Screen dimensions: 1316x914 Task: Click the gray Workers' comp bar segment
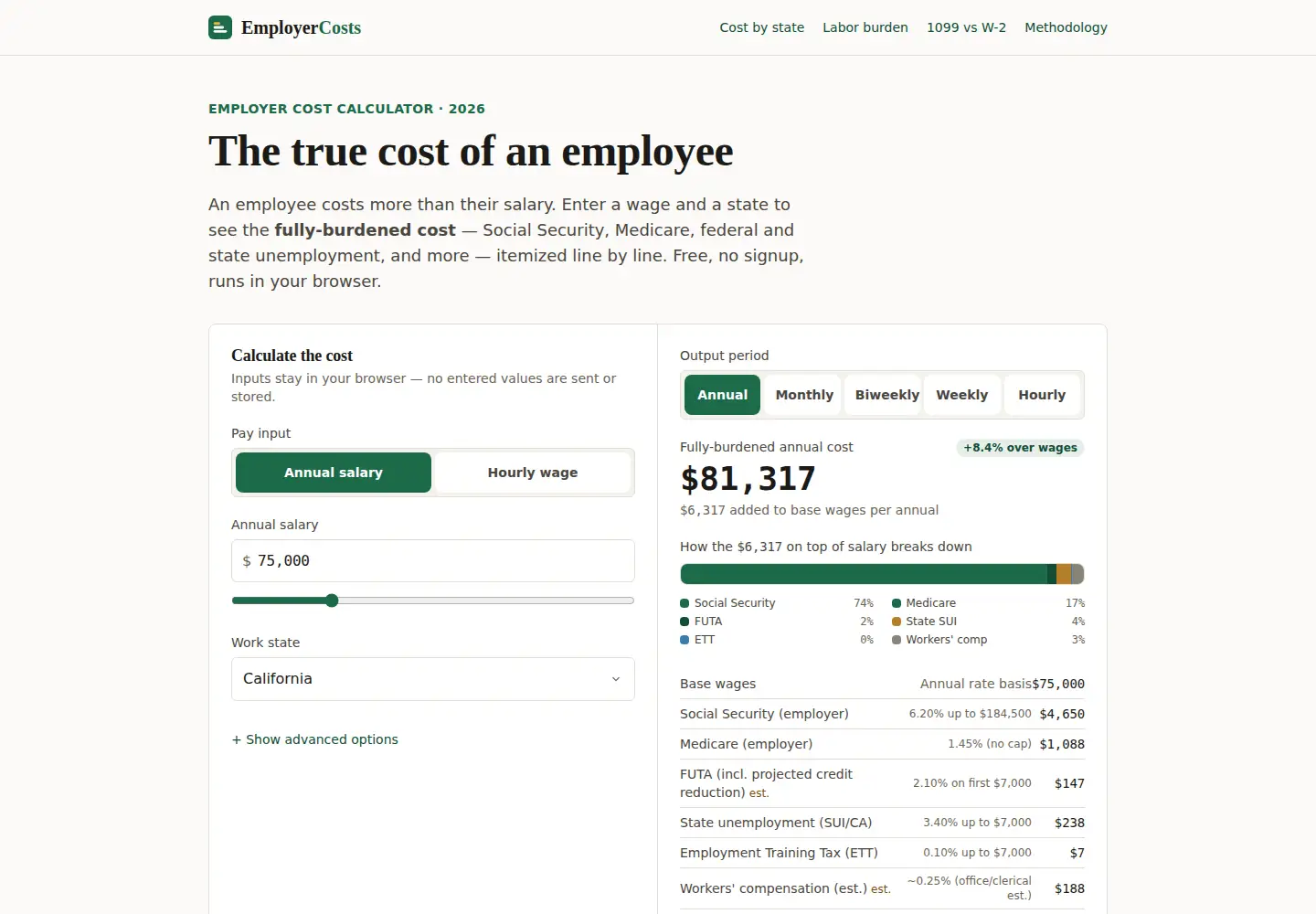click(1077, 574)
